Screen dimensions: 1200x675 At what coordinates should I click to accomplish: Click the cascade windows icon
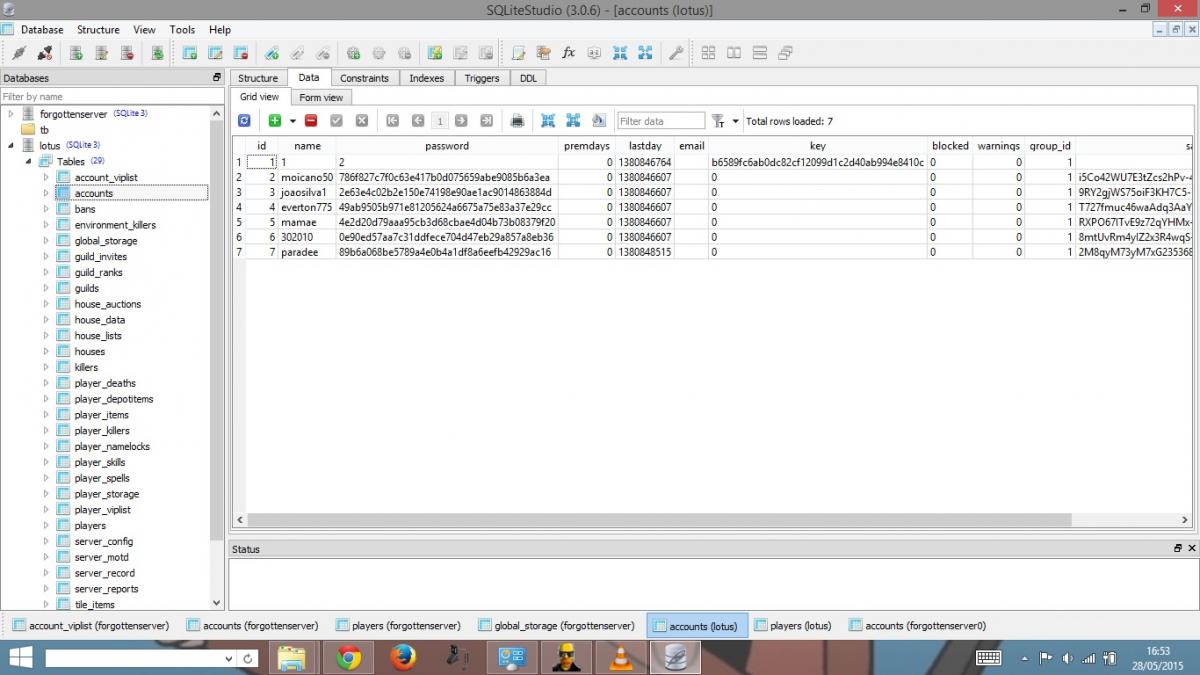pyautogui.click(x=785, y=53)
